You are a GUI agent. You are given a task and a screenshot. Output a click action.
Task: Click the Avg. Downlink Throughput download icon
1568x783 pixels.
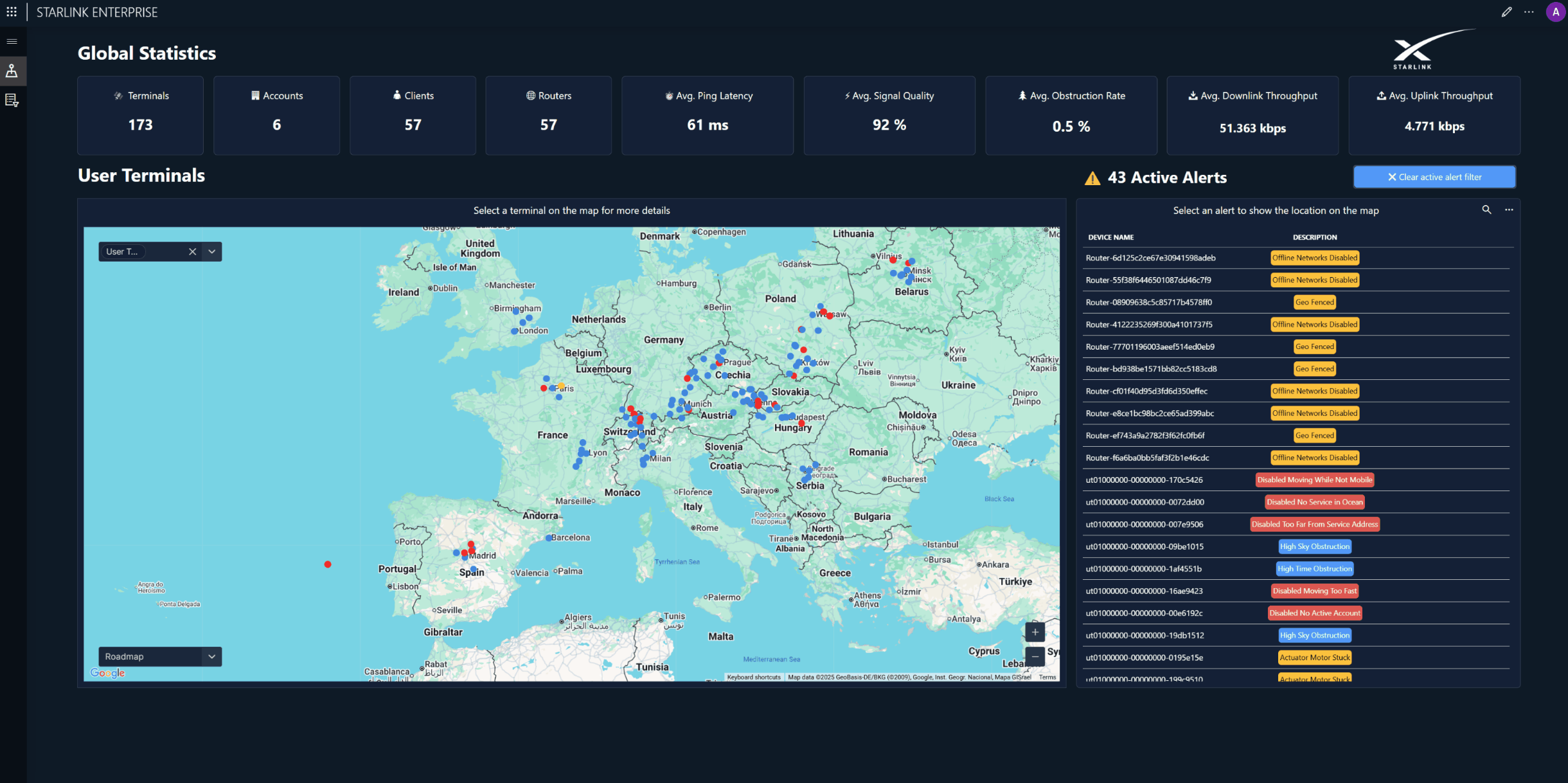(x=1193, y=95)
